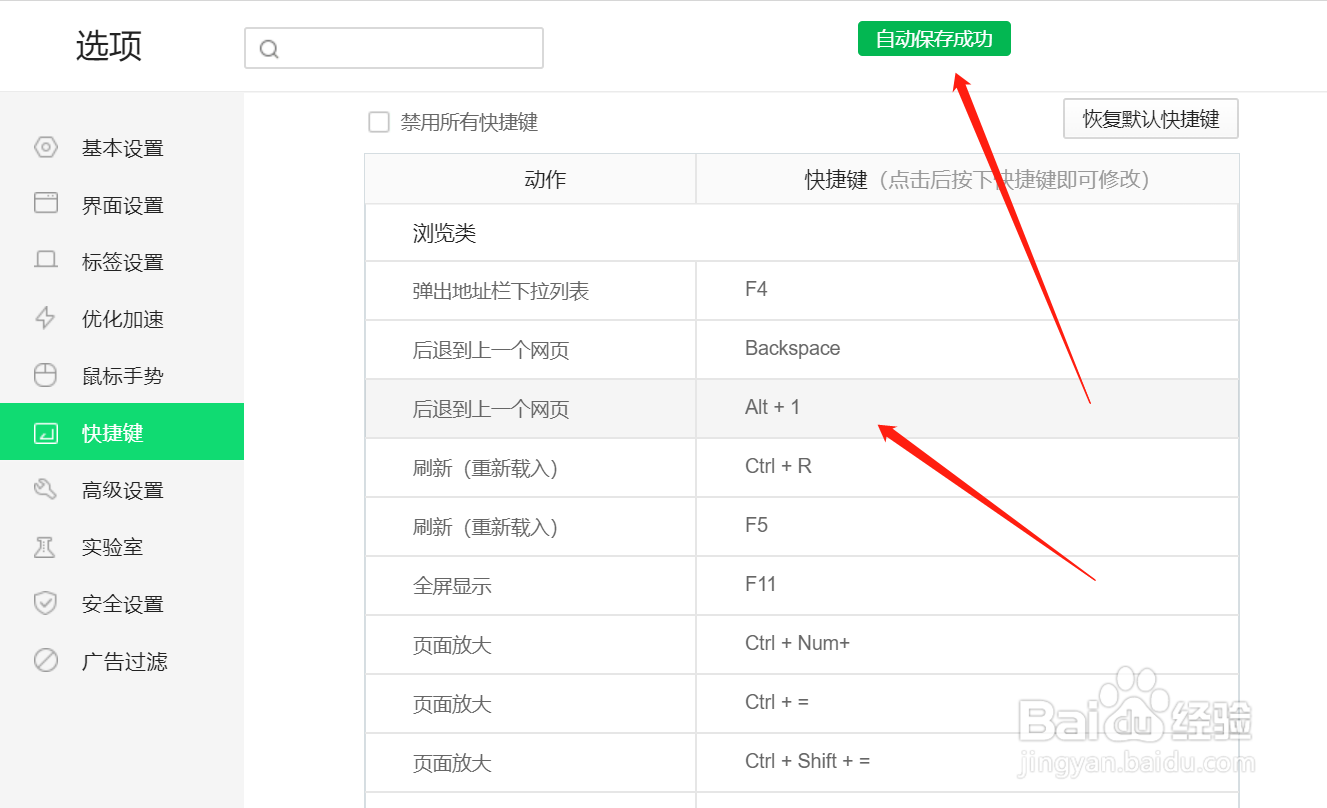1327x808 pixels.
Task: Open 安全设置 in sidebar
Action: point(122,604)
